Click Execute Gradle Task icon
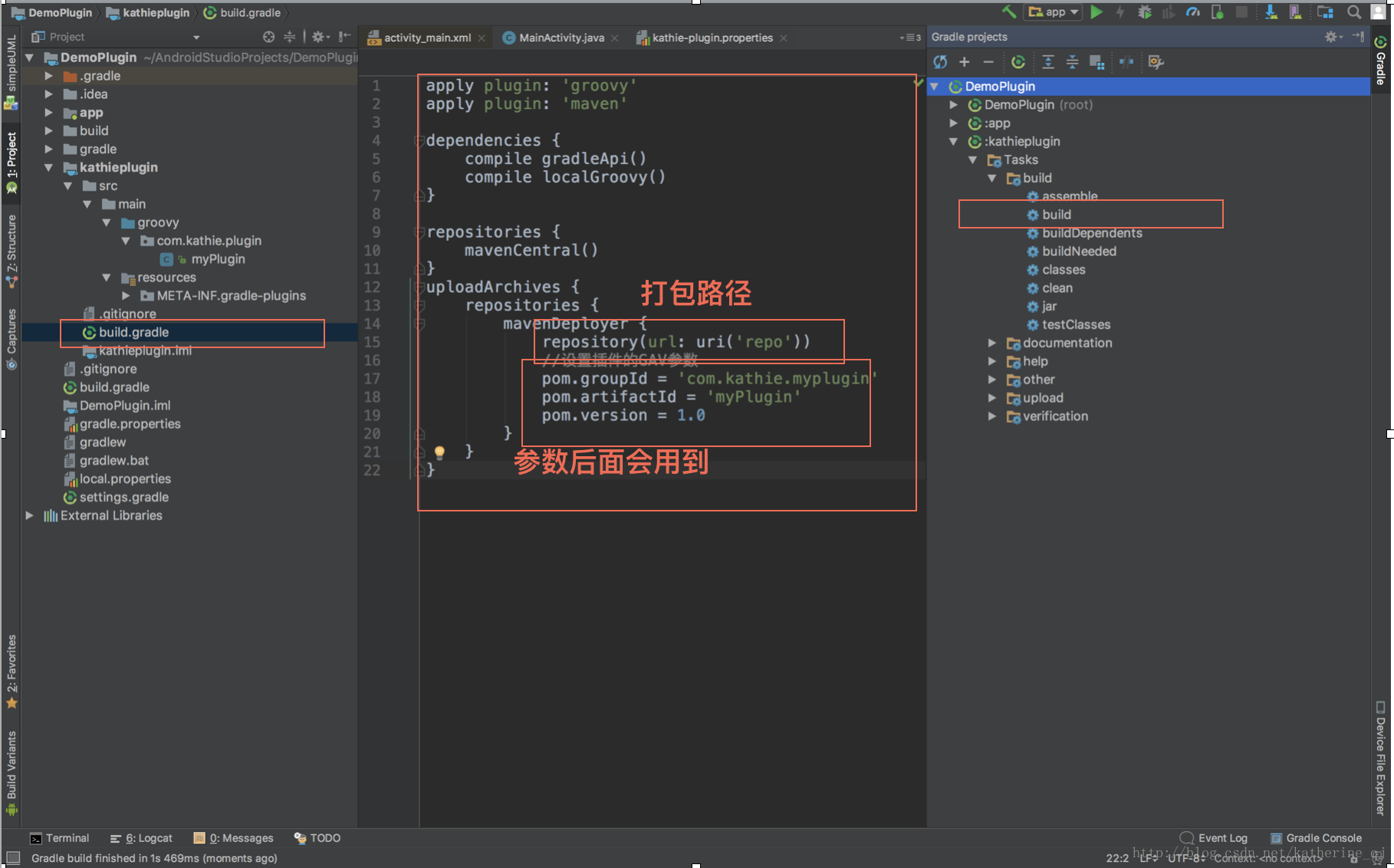The height and width of the screenshot is (868, 1394). coord(1018,62)
